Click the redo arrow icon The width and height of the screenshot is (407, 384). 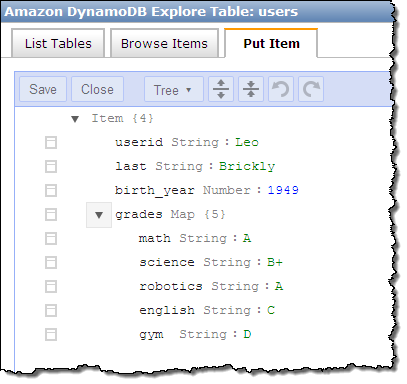tap(311, 89)
